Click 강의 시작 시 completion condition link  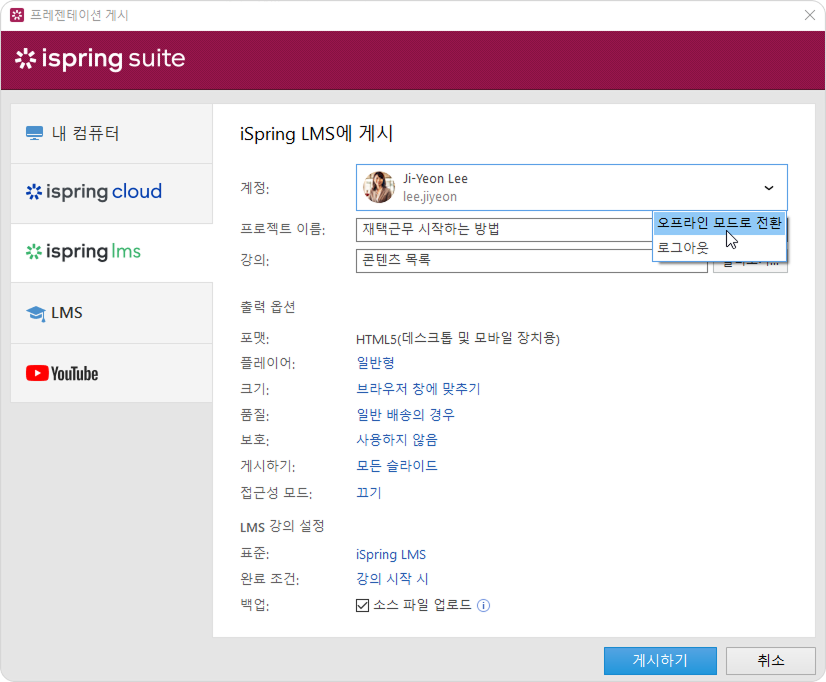tap(392, 580)
